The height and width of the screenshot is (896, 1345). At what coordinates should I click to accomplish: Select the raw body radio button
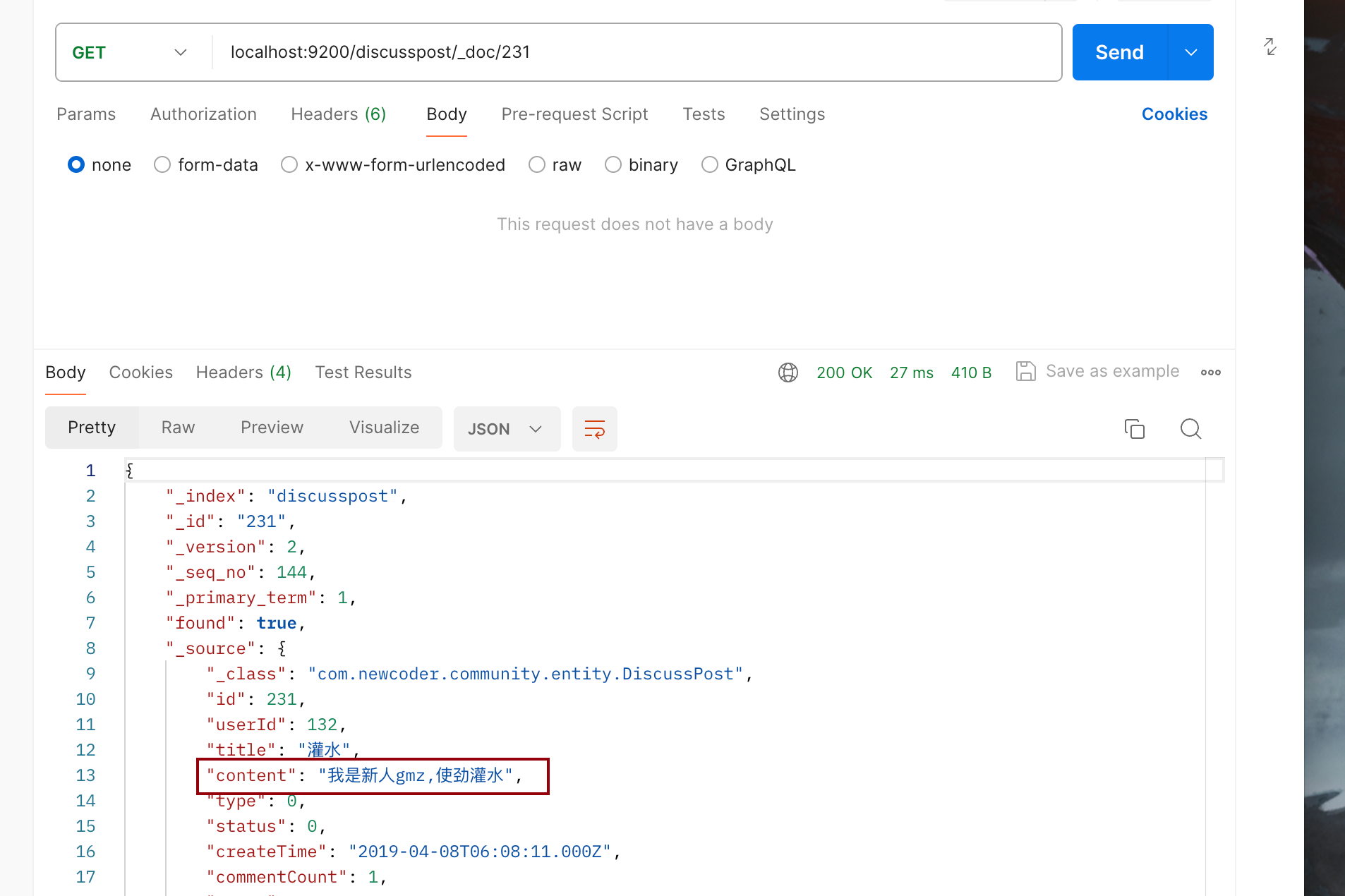point(537,164)
